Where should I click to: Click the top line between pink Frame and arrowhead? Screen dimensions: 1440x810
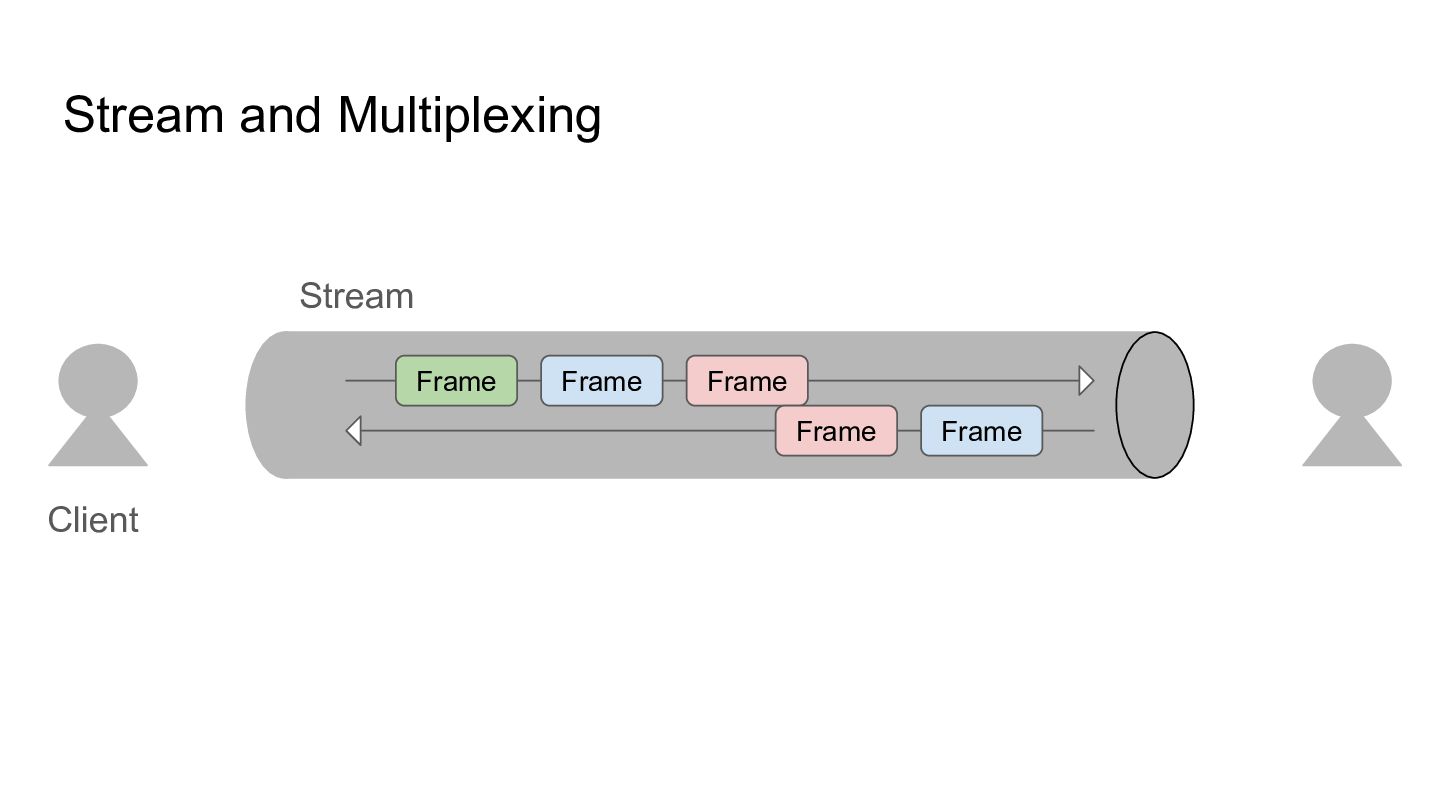(x=940, y=381)
